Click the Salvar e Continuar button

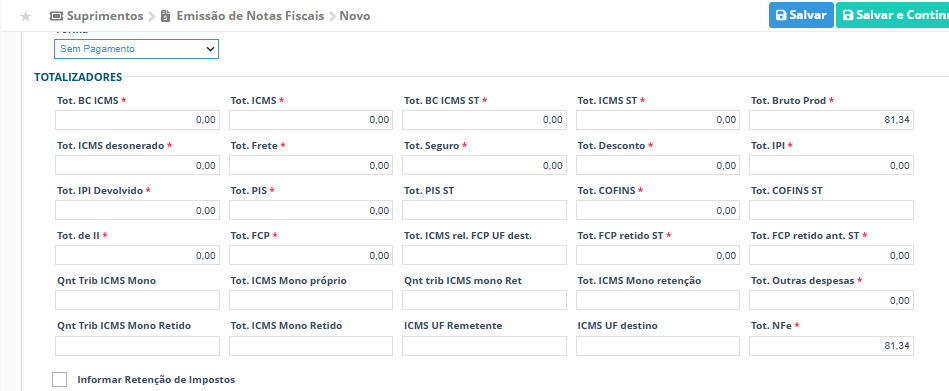pos(893,15)
